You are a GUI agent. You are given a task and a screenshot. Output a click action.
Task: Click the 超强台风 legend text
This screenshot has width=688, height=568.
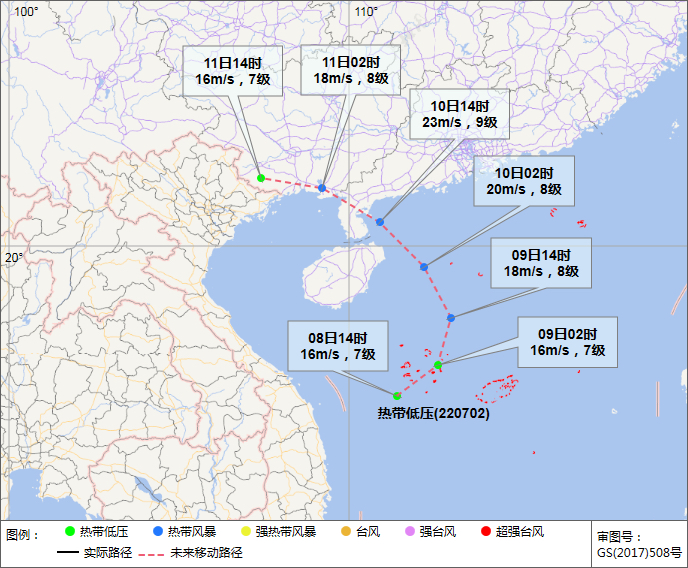tap(520, 532)
